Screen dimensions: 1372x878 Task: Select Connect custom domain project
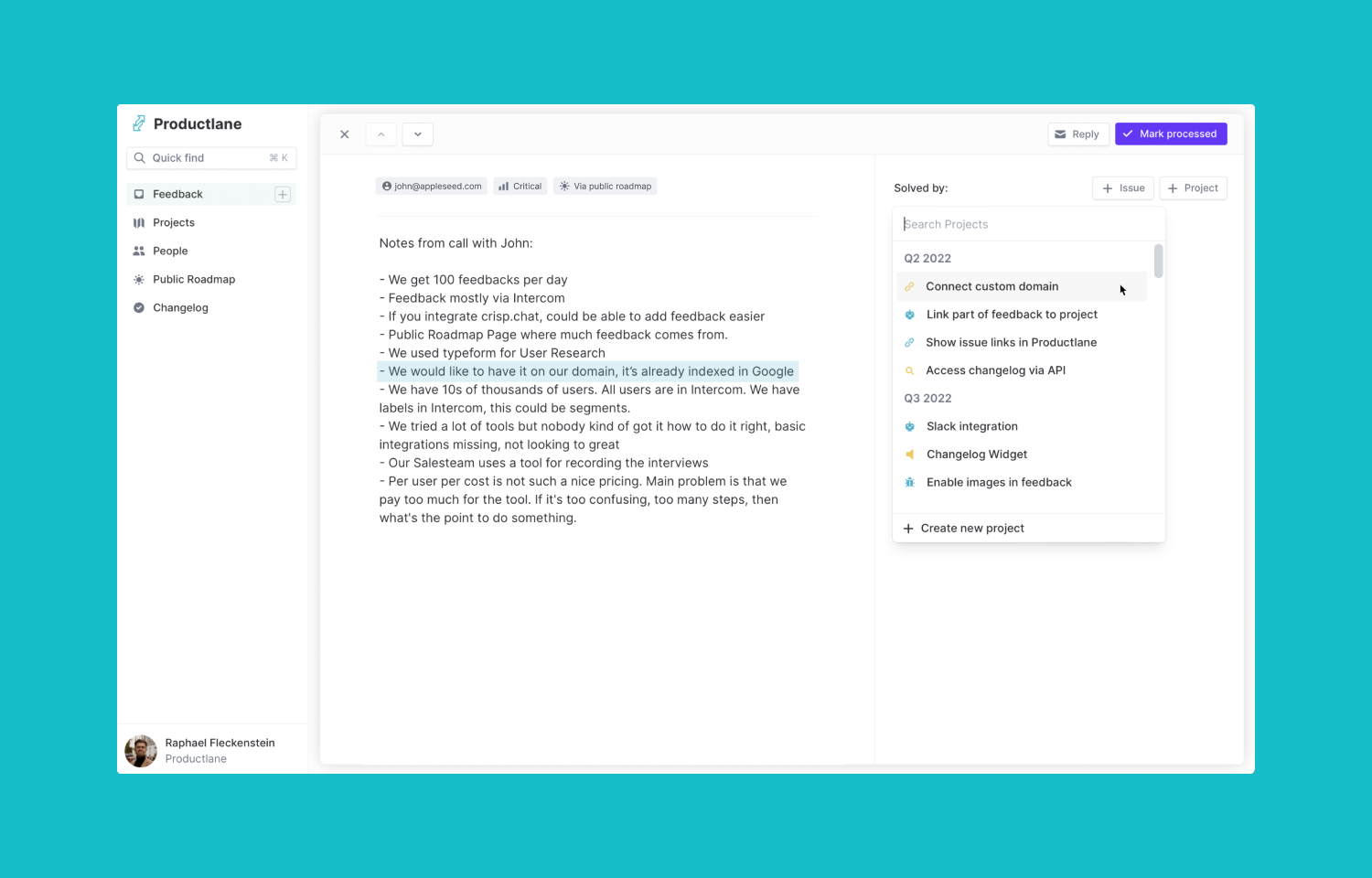1022,286
